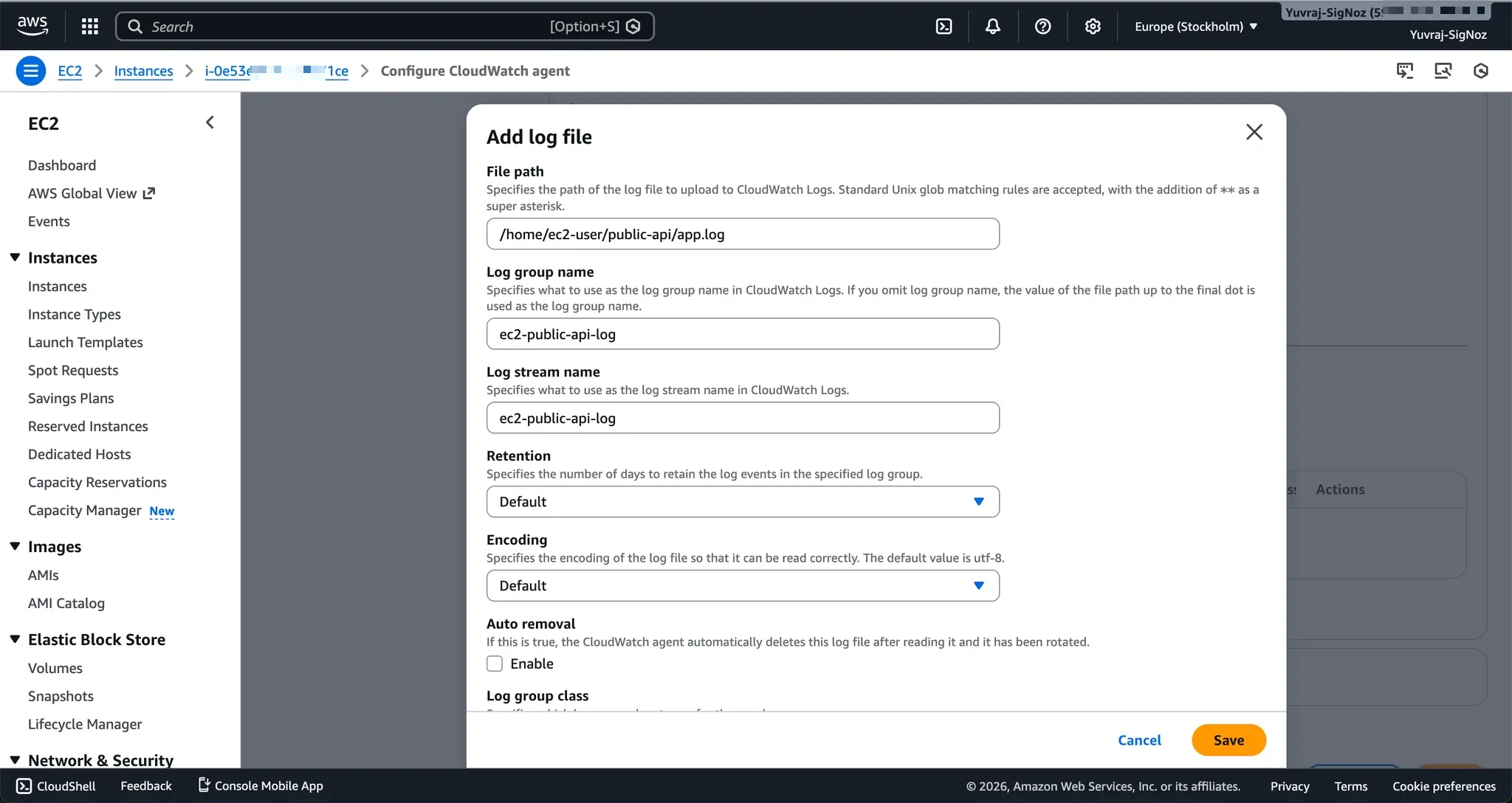Screen dimensions: 1512x803
Task: Close the Add log file dialog
Action: click(1254, 132)
